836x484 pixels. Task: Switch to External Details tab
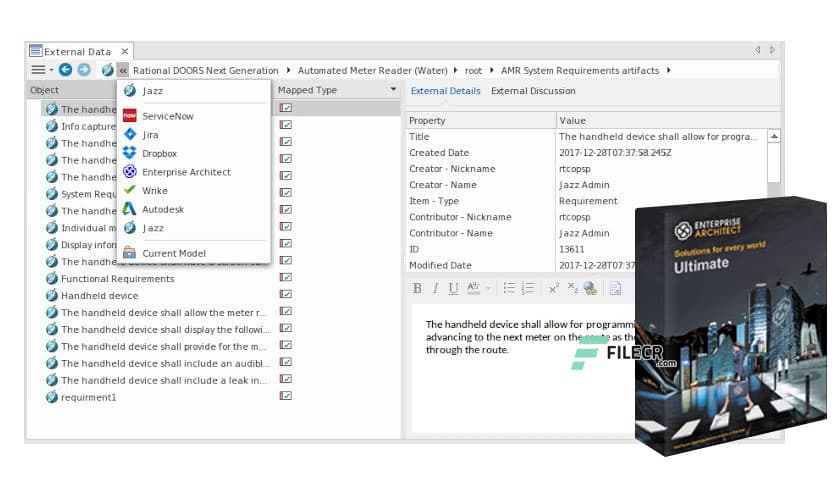[x=445, y=91]
